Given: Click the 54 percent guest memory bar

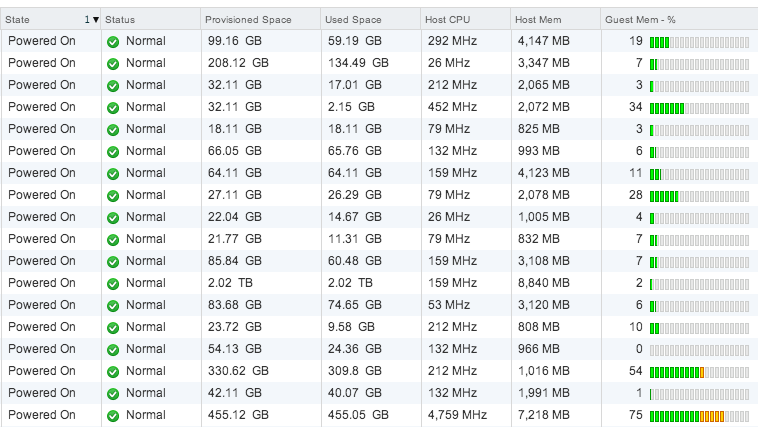Looking at the screenshot, I should coord(699,371).
